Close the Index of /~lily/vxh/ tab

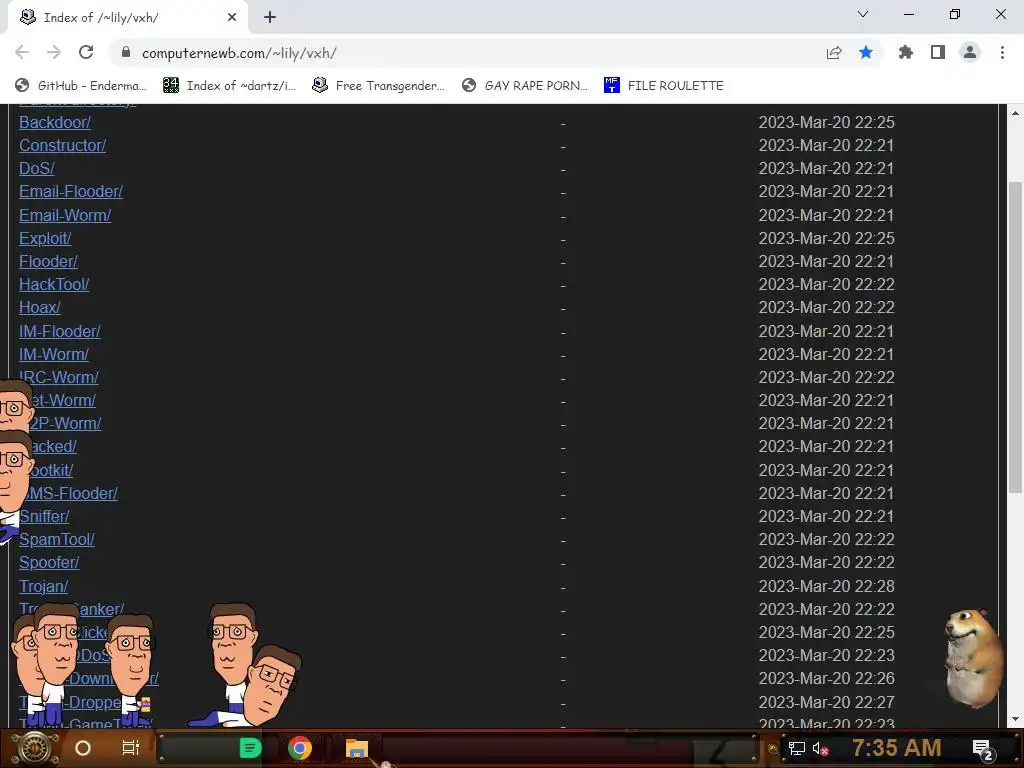click(232, 17)
